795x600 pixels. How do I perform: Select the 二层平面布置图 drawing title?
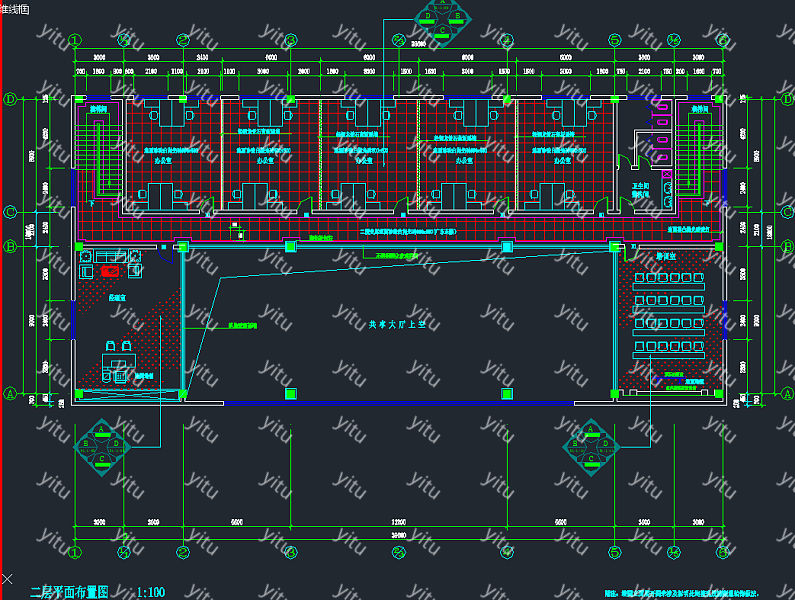click(x=68, y=592)
